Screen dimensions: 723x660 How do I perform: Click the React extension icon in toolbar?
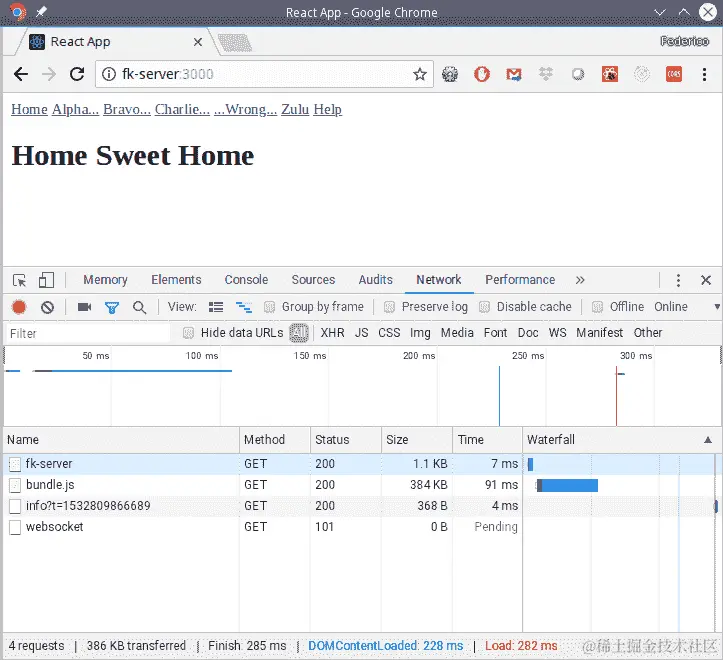pyautogui.click(x=610, y=74)
